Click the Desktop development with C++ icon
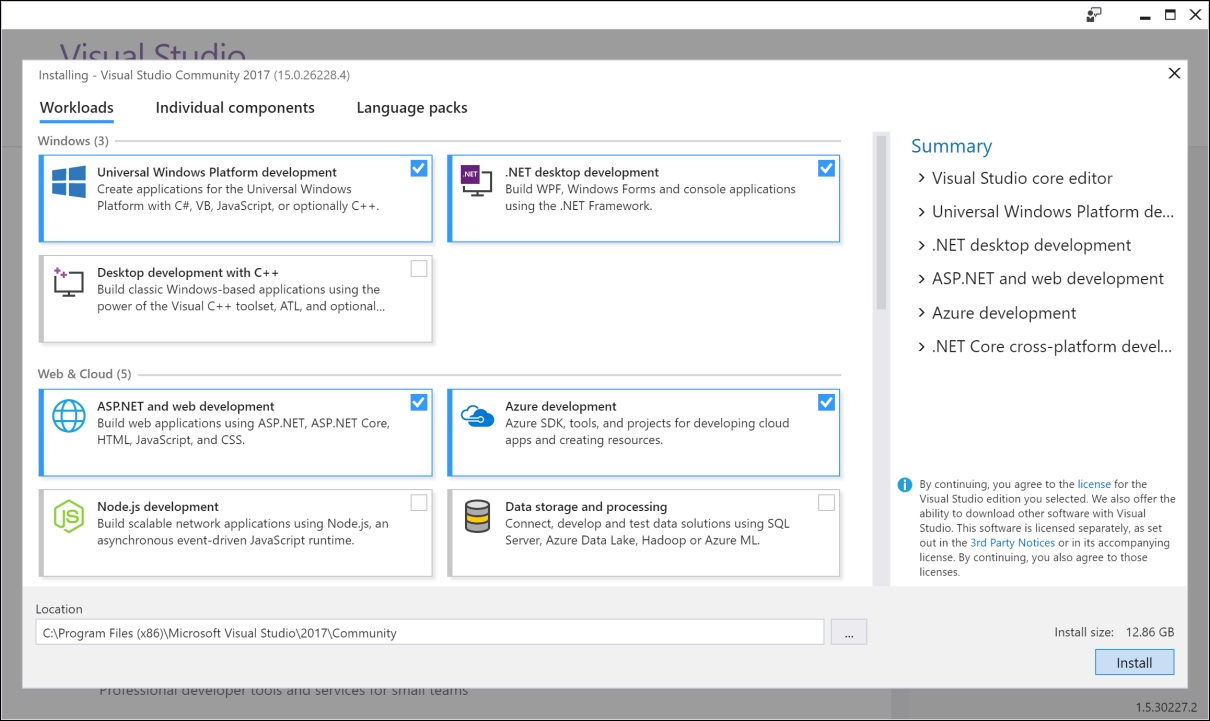 pyautogui.click(x=69, y=281)
